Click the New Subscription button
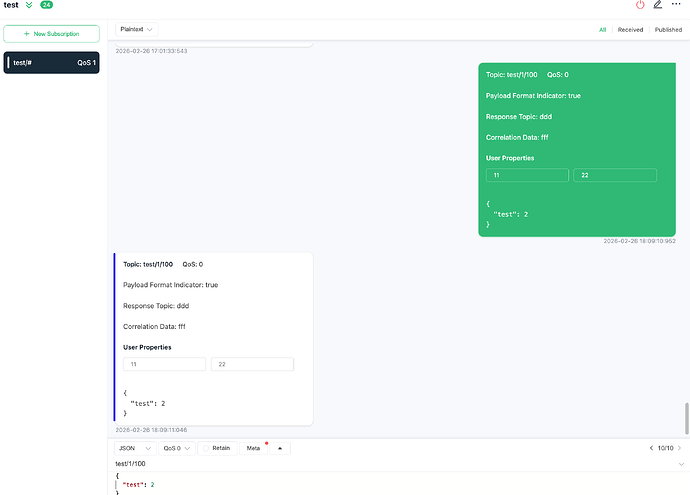This screenshot has height=495, width=690. [x=51, y=34]
